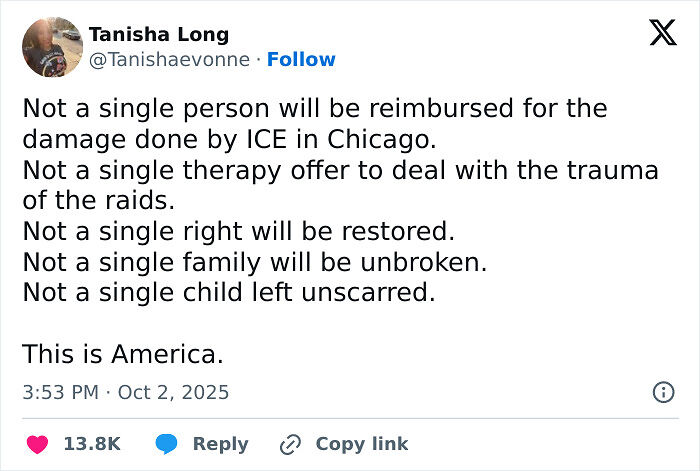Click "Not a single family will be unbroken"
Viewport: 700px width, 471px height.
(254, 262)
